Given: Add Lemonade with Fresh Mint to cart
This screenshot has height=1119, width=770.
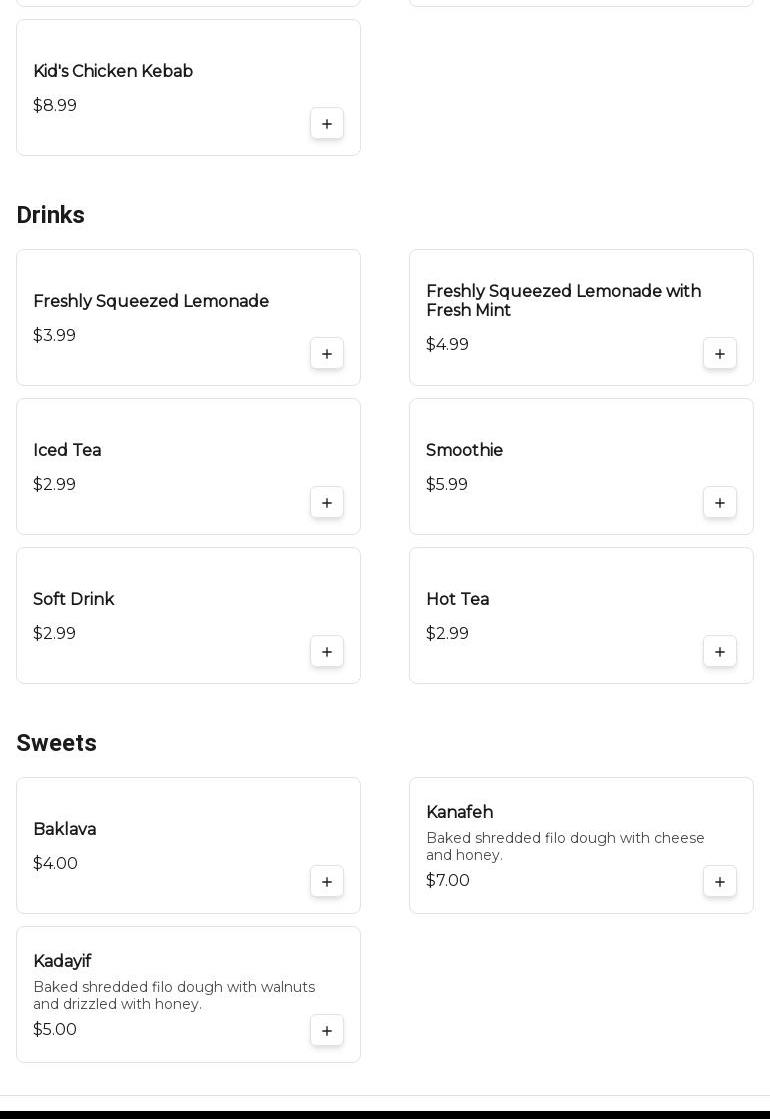Looking at the screenshot, I should (x=720, y=354).
